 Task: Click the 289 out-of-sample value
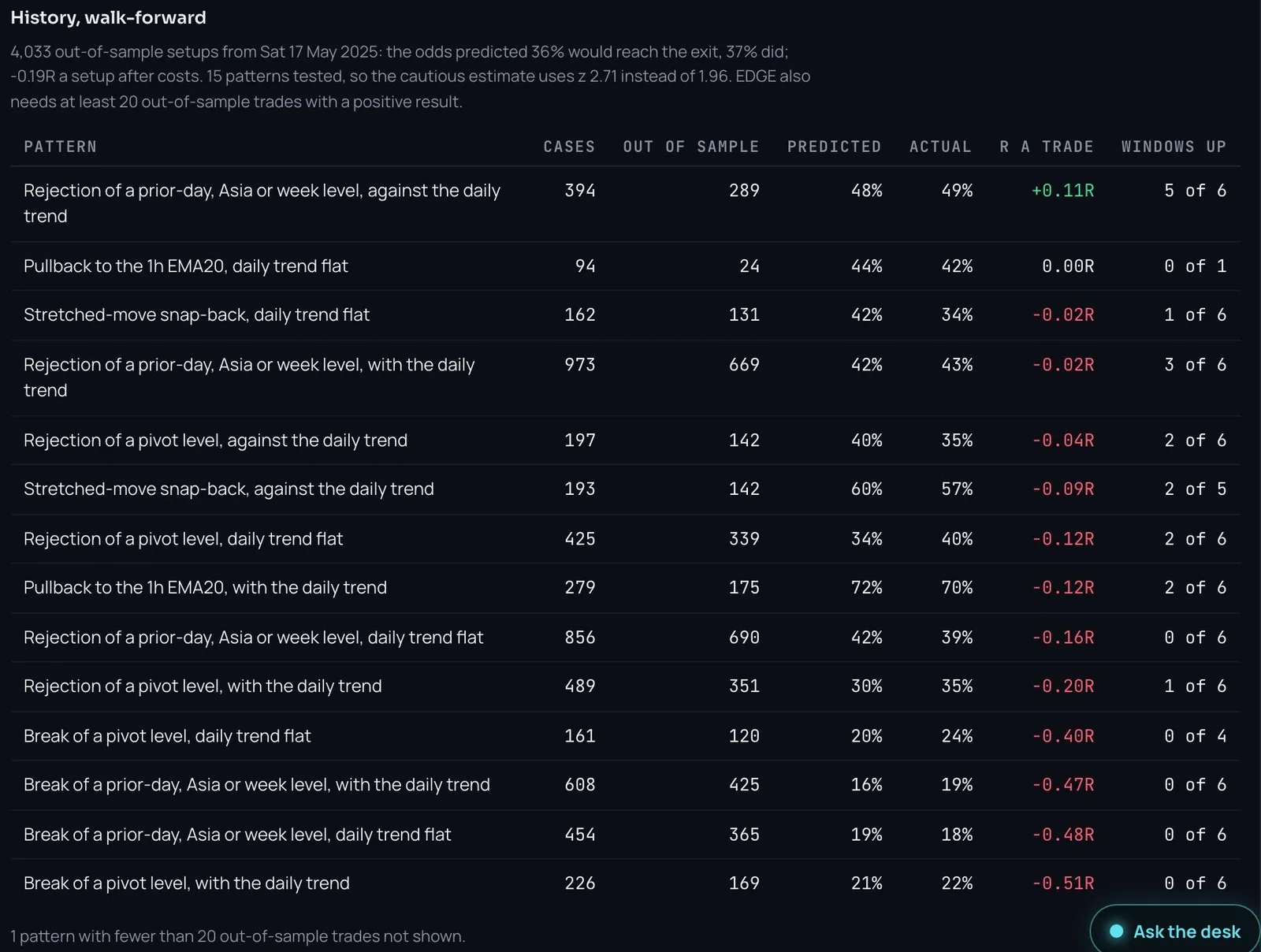[x=744, y=191]
